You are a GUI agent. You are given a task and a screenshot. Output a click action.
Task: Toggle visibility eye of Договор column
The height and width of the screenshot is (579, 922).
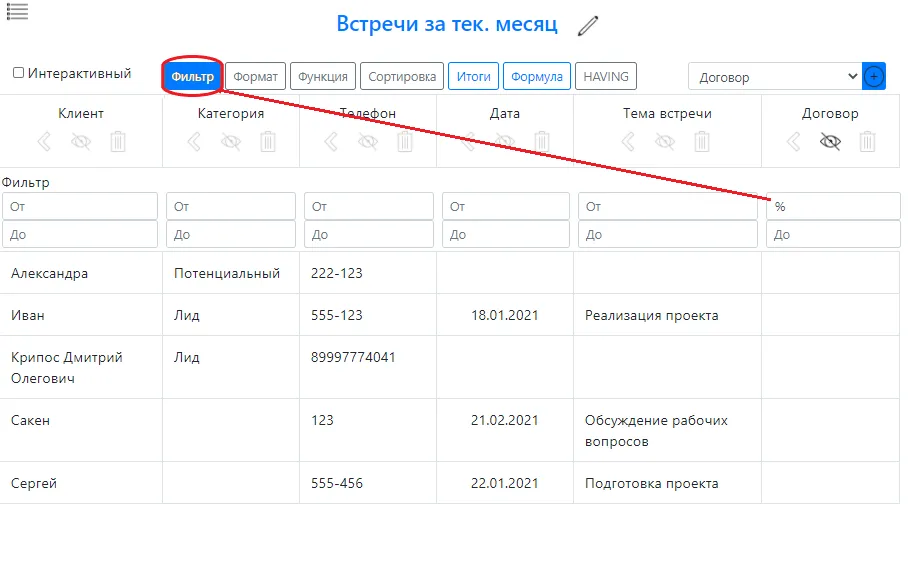[x=830, y=142]
